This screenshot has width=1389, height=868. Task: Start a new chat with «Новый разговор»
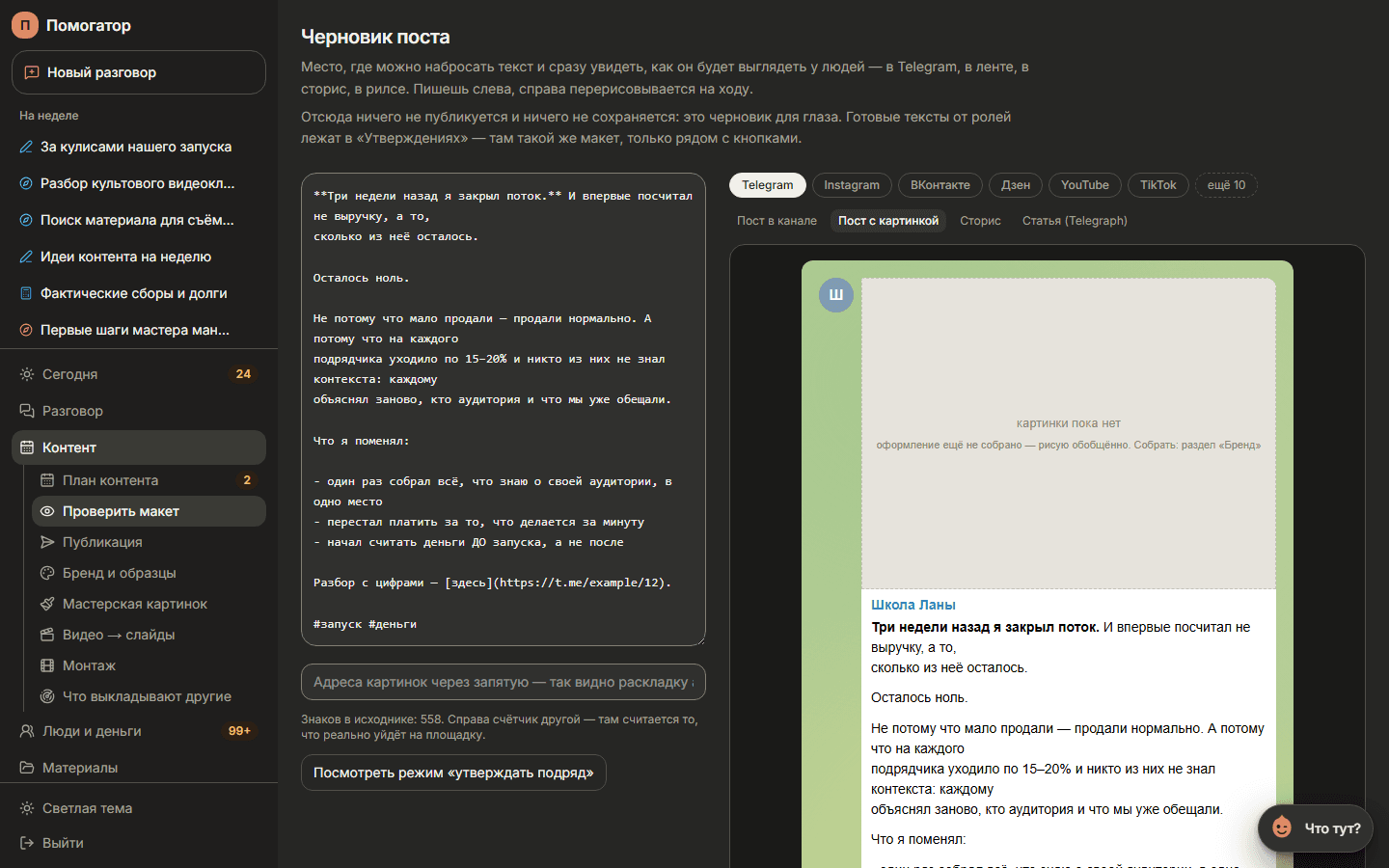[x=139, y=72]
